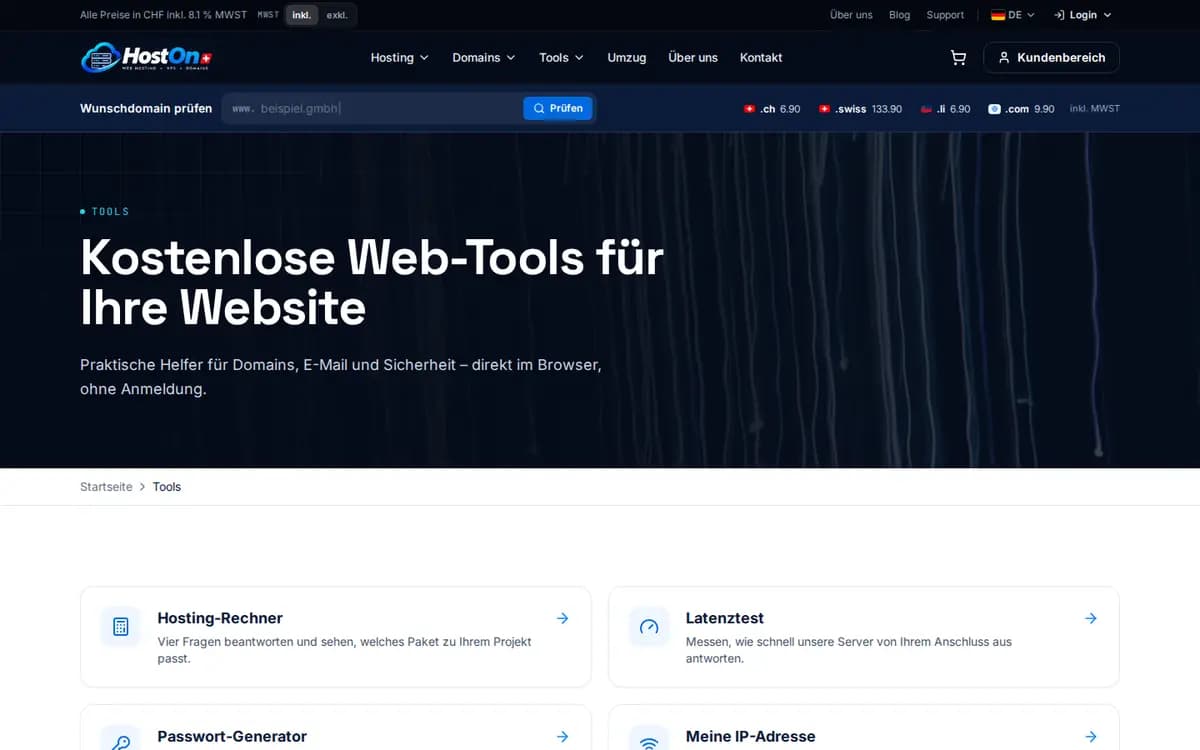
Task: Open the Passwort-Generator tool title
Action: pyautogui.click(x=232, y=737)
